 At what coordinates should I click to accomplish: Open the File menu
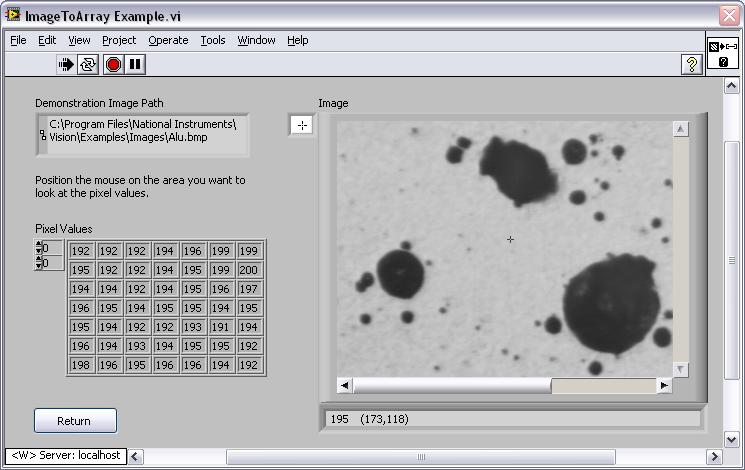18,40
